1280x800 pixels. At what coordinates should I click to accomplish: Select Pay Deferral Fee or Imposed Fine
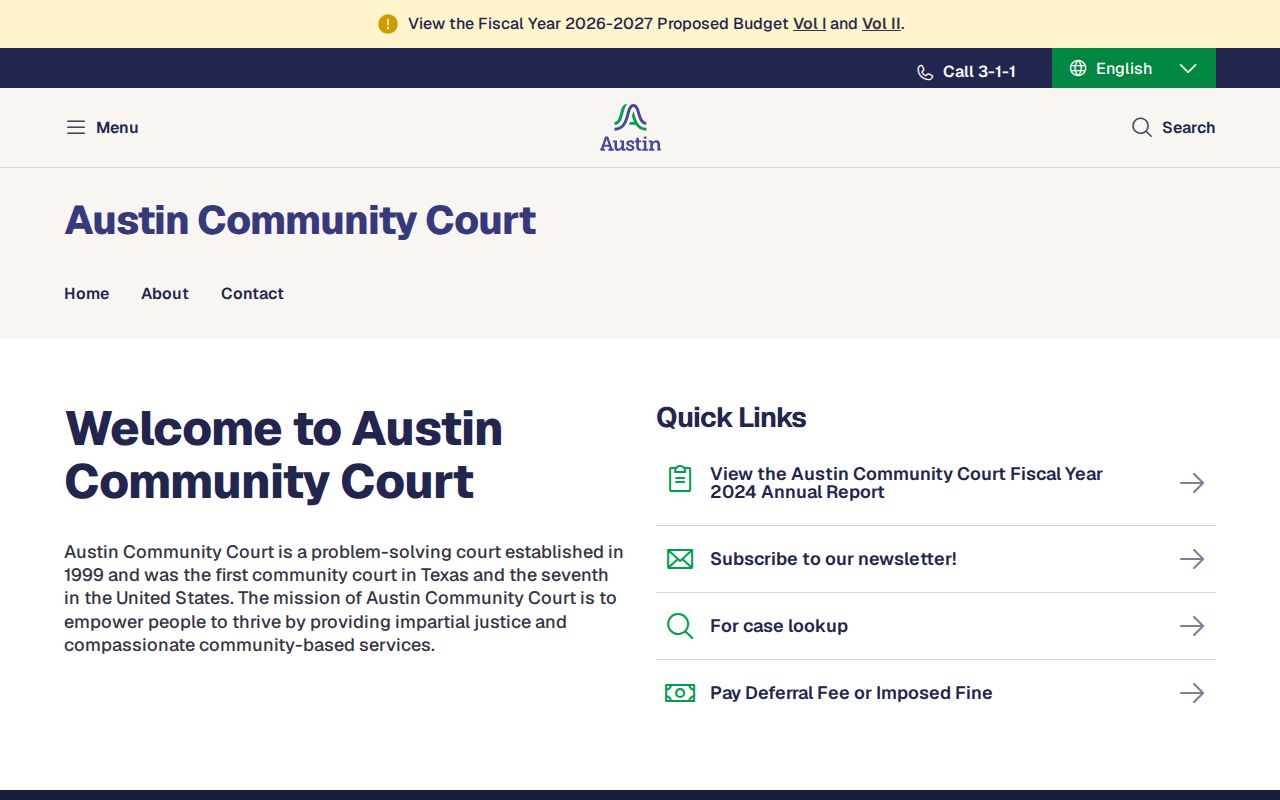coord(851,693)
